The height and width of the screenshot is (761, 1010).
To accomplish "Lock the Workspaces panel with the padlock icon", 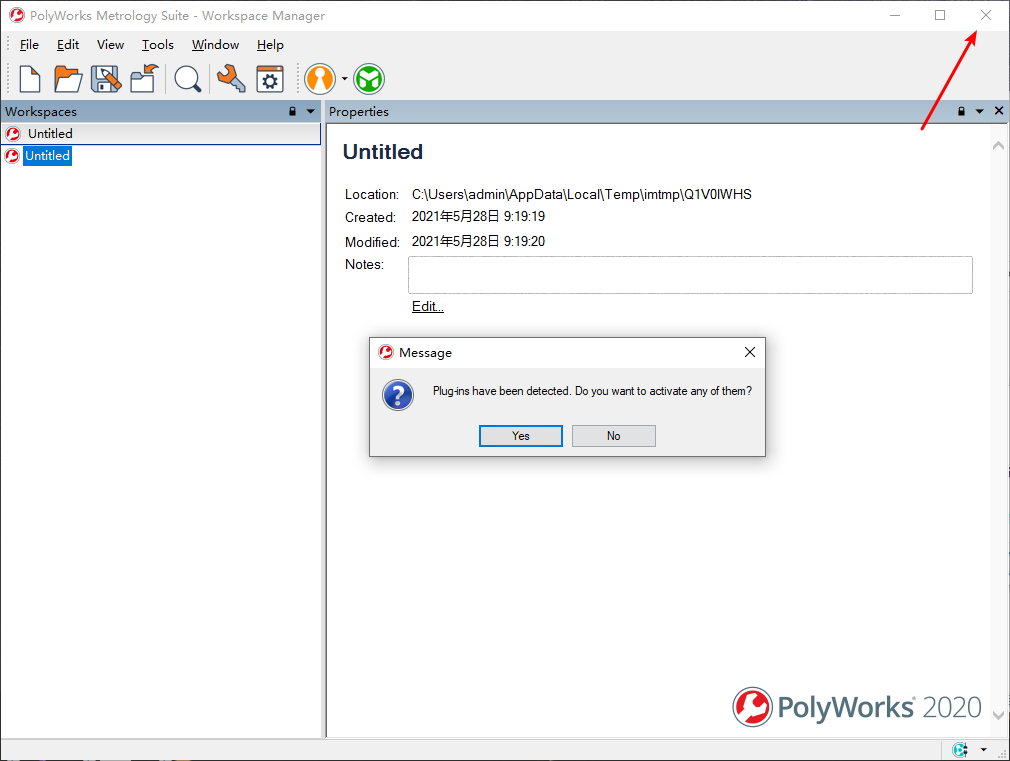I will [292, 111].
